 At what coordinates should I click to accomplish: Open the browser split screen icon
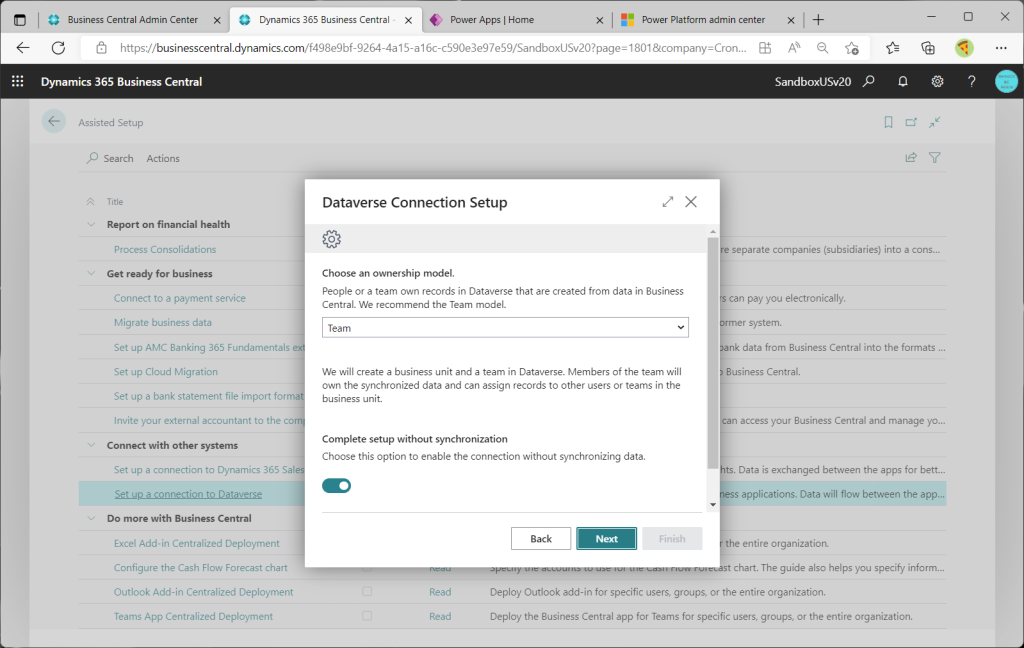(765, 48)
